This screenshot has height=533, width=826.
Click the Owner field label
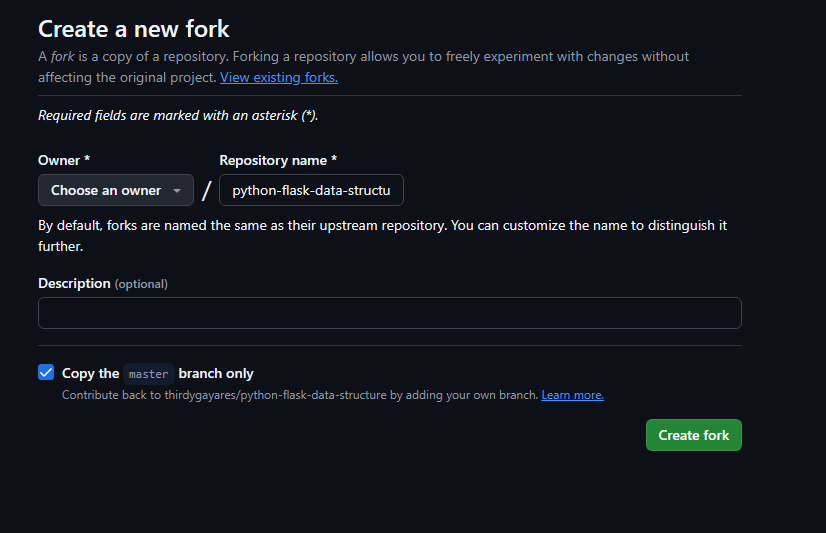coord(64,160)
